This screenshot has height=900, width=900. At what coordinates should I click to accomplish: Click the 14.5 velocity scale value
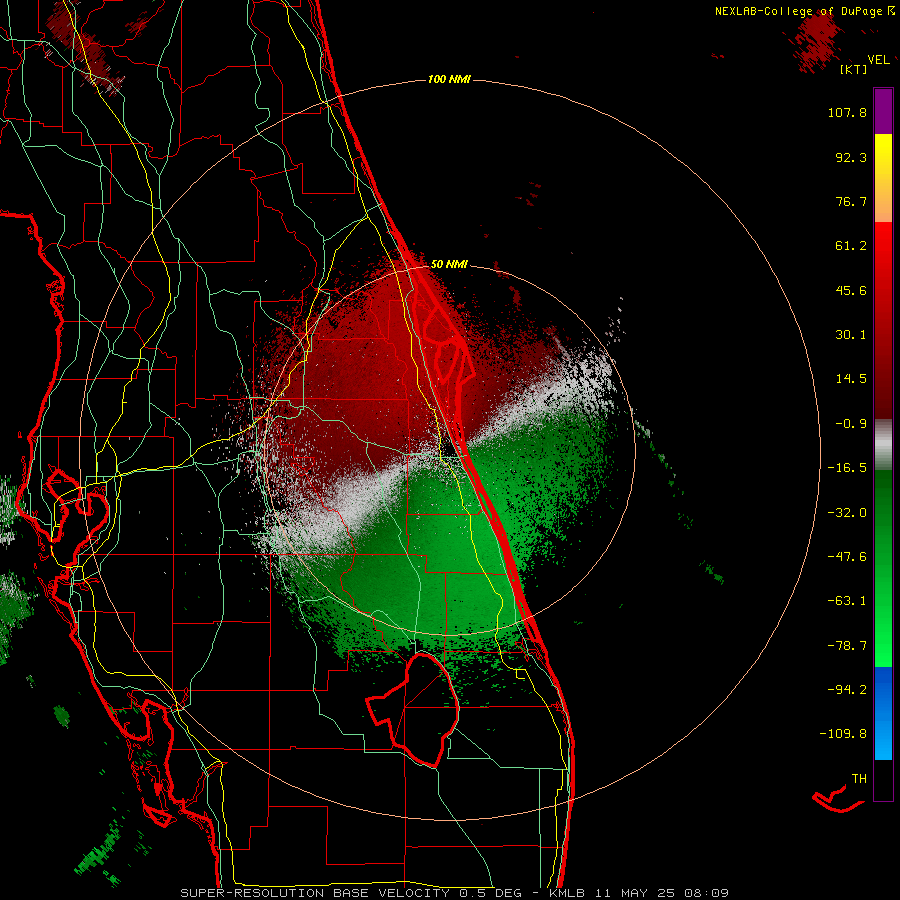(851, 379)
